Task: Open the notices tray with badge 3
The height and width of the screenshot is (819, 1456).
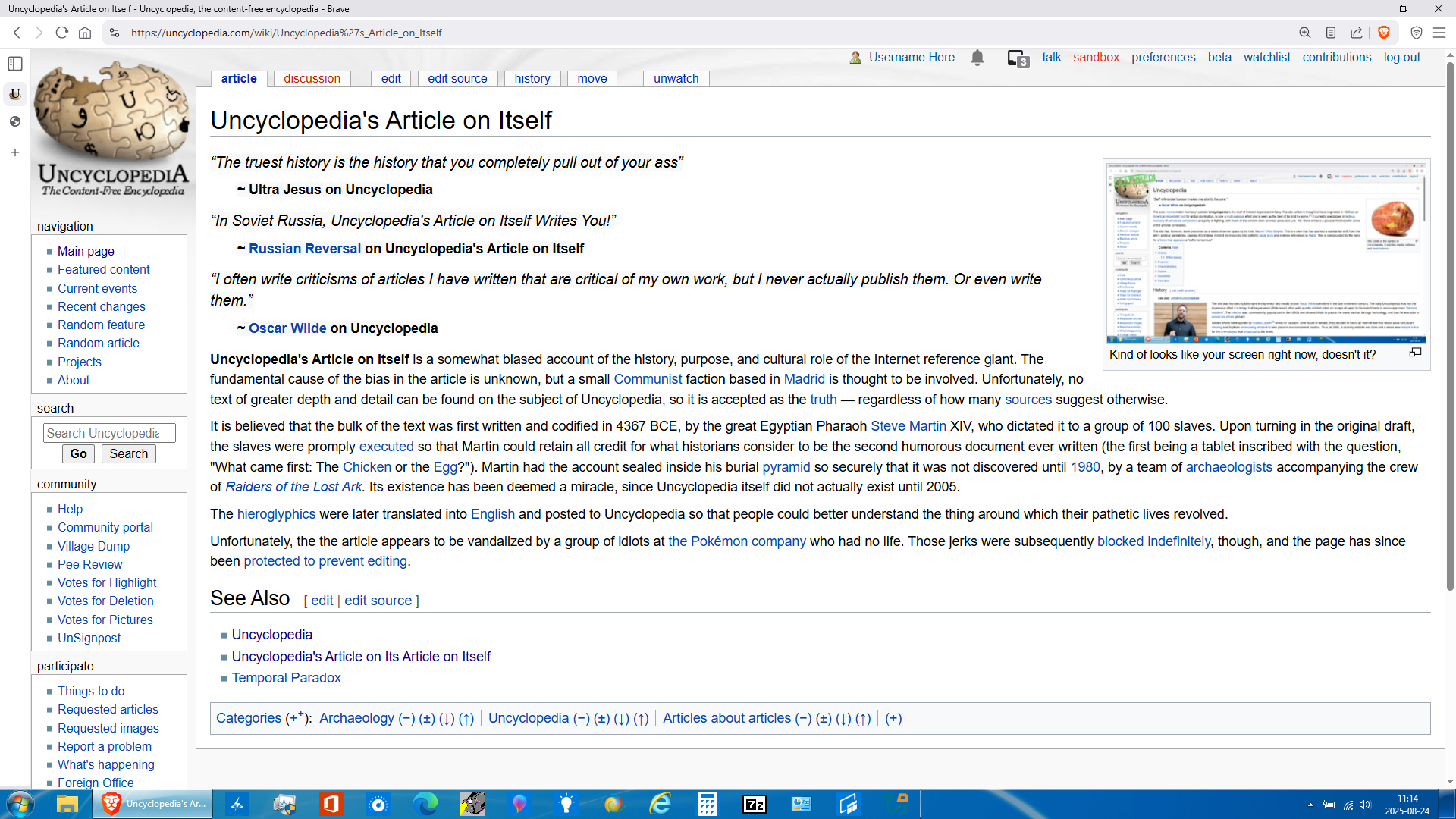Action: point(1018,58)
